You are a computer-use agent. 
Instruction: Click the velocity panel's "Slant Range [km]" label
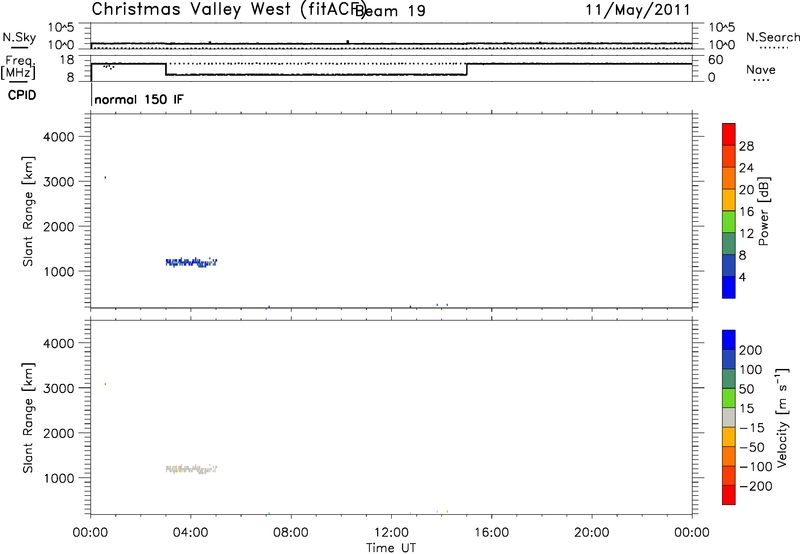click(x=28, y=418)
